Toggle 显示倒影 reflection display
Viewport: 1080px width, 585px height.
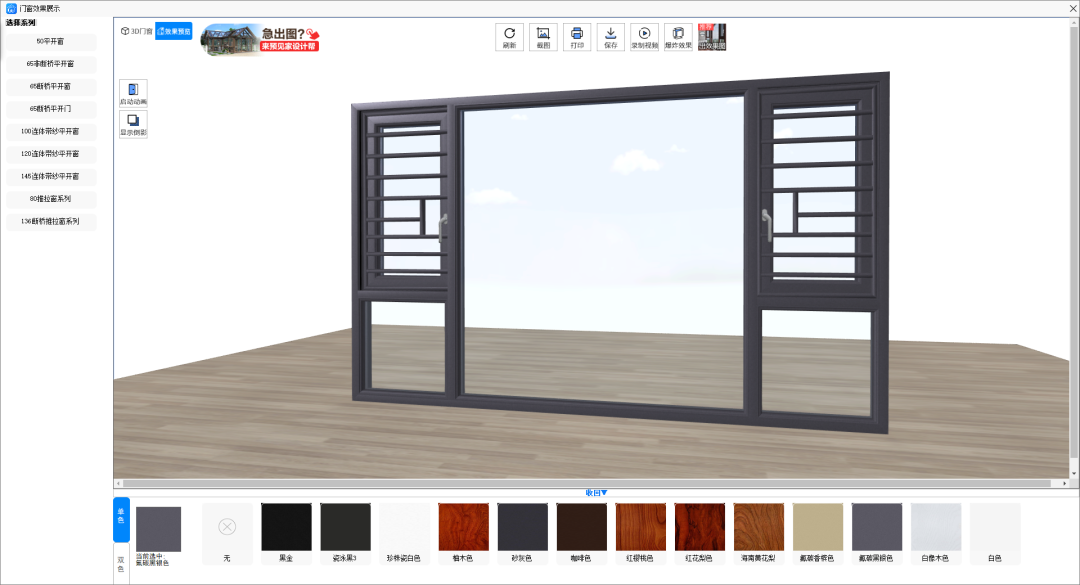pyautogui.click(x=133, y=124)
